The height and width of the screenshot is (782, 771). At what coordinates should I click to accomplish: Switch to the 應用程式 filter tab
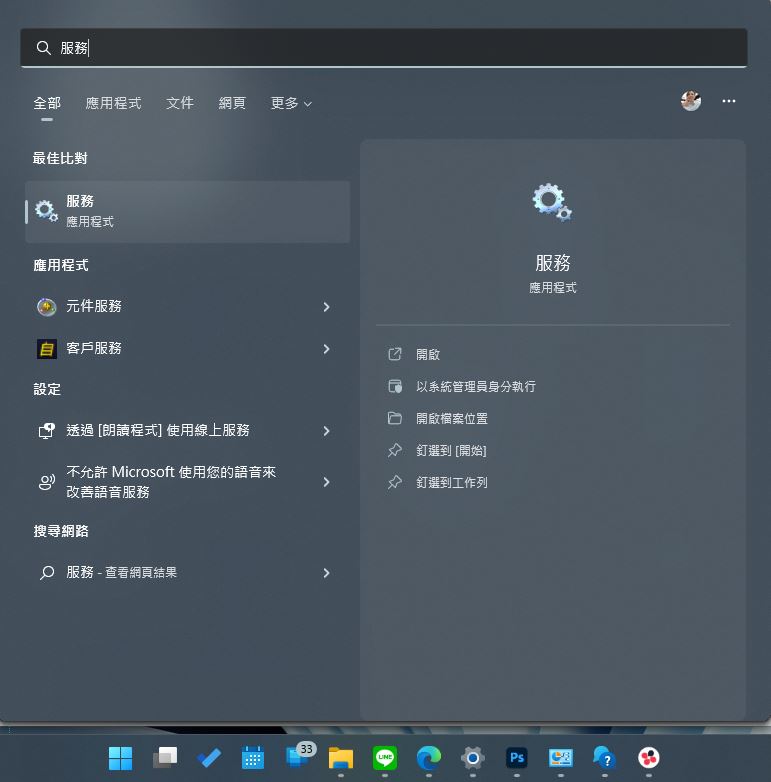[113, 103]
